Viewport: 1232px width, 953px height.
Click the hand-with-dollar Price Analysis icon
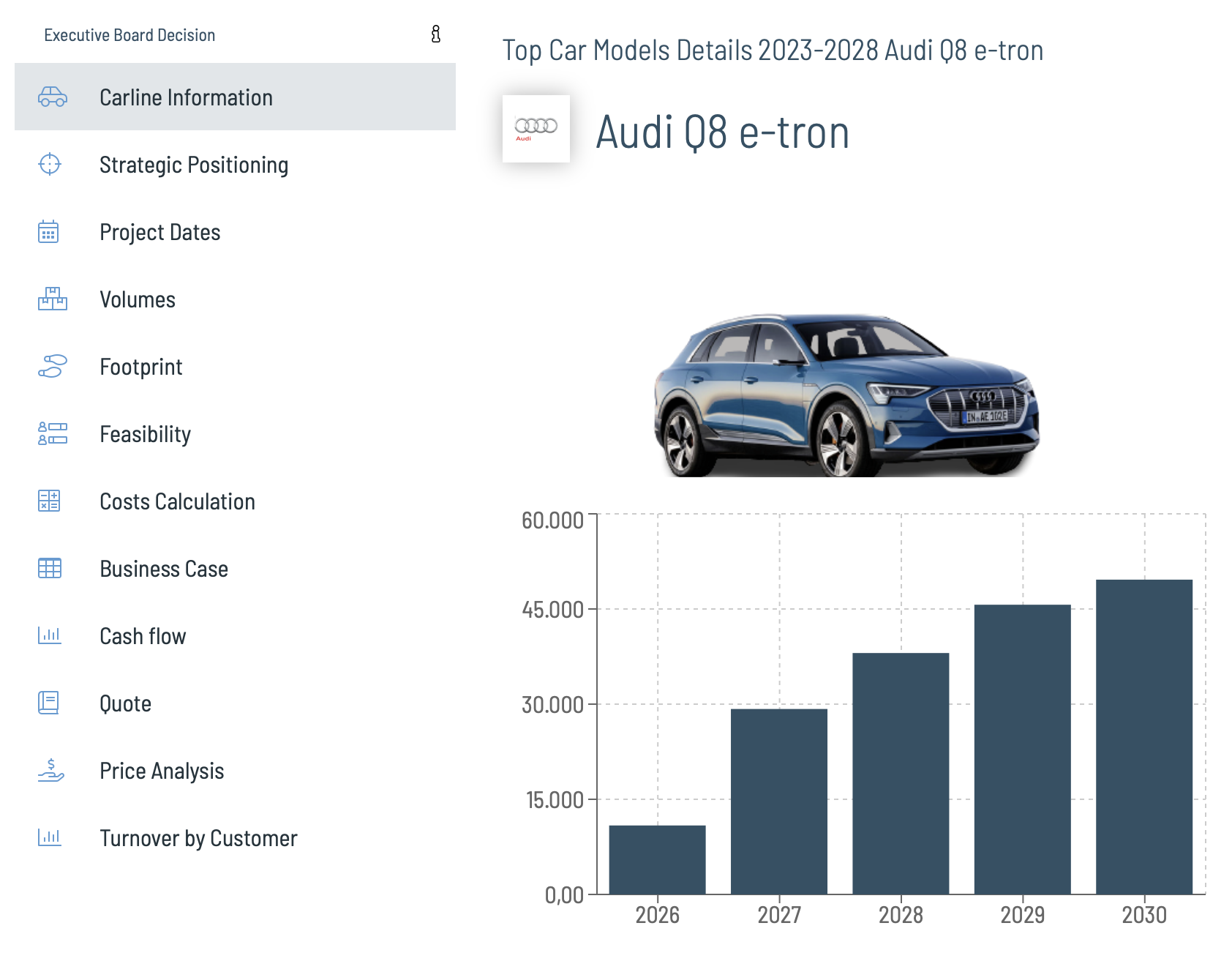(x=51, y=770)
